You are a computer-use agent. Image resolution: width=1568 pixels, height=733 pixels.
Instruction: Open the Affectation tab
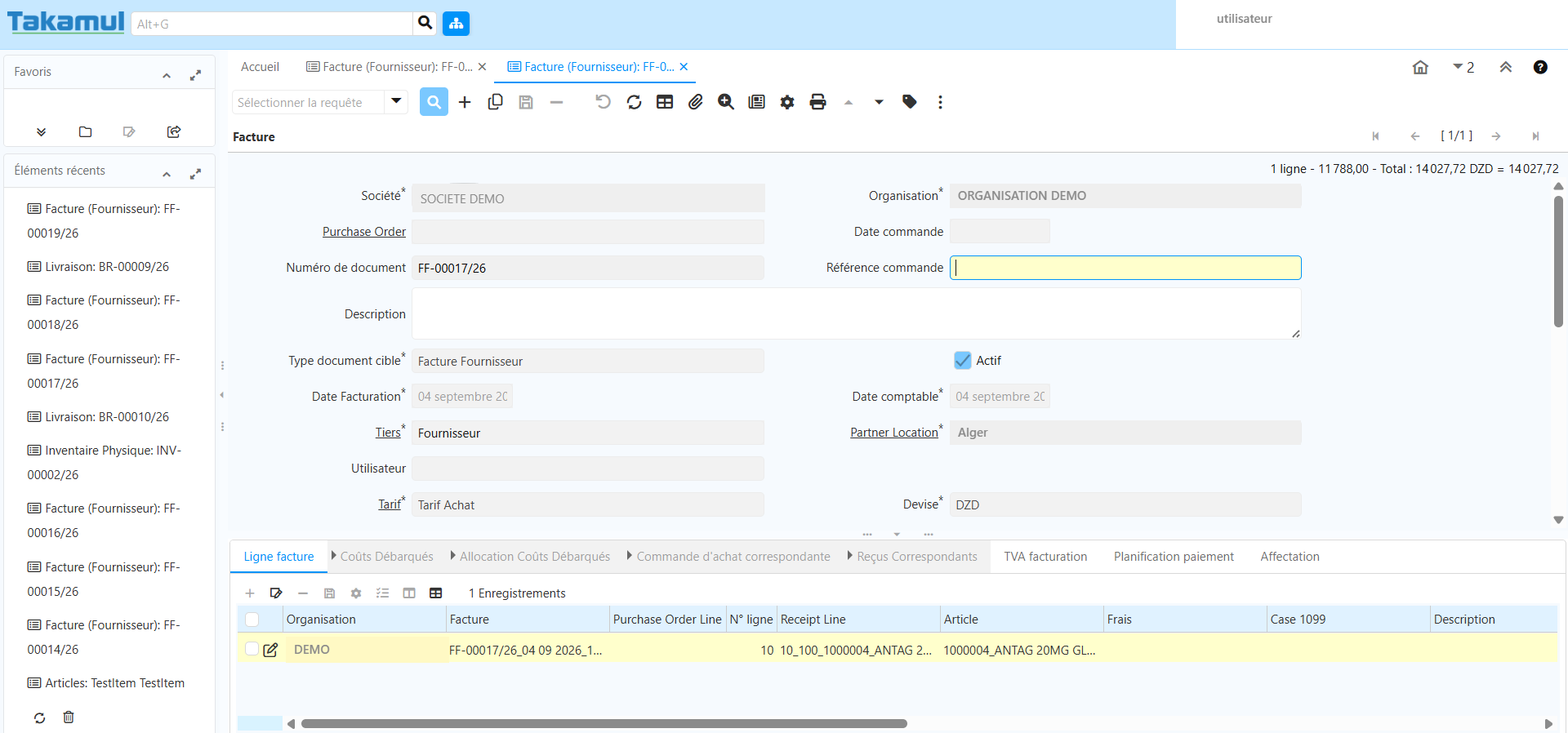click(x=1290, y=557)
